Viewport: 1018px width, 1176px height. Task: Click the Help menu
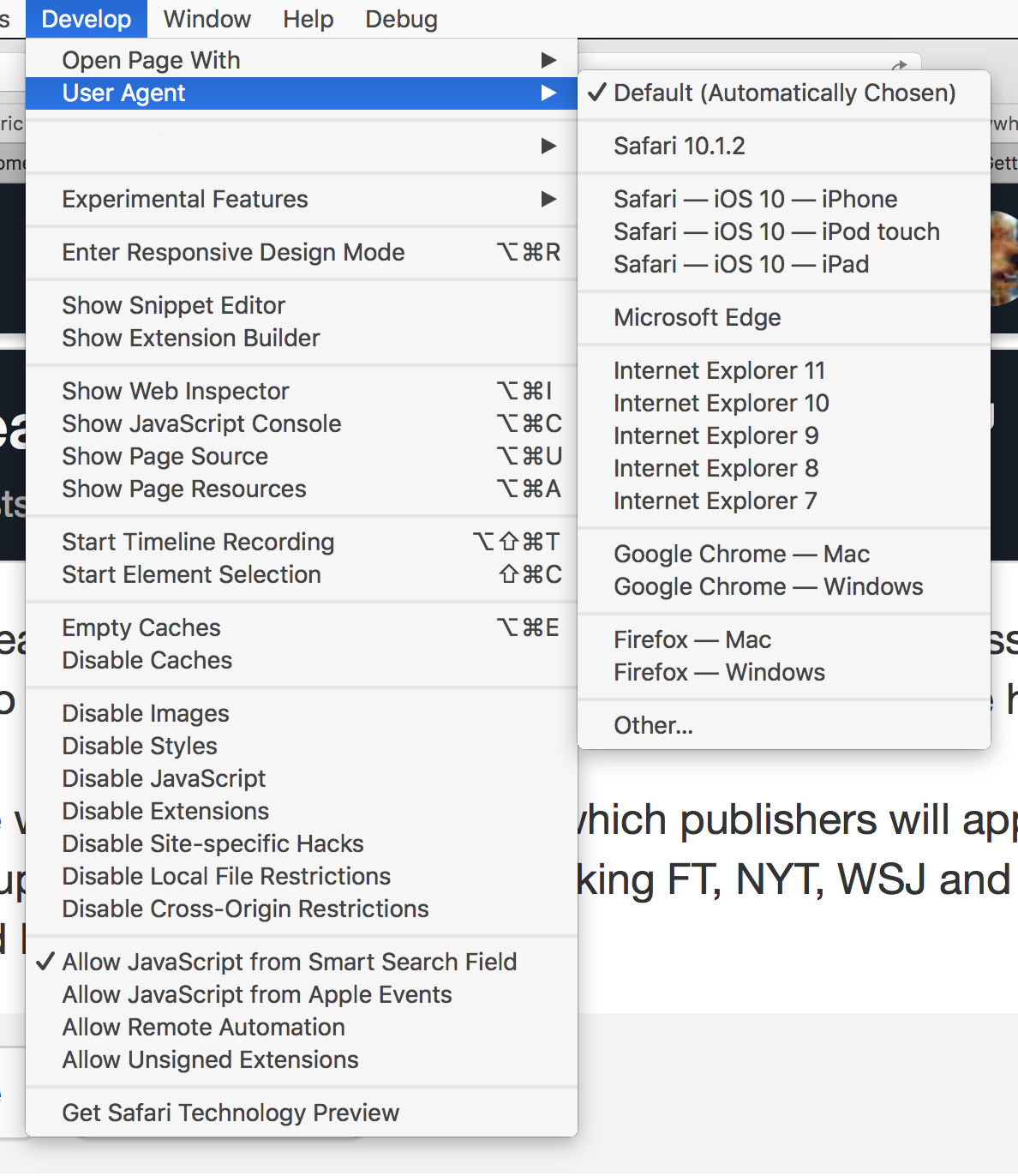click(308, 19)
